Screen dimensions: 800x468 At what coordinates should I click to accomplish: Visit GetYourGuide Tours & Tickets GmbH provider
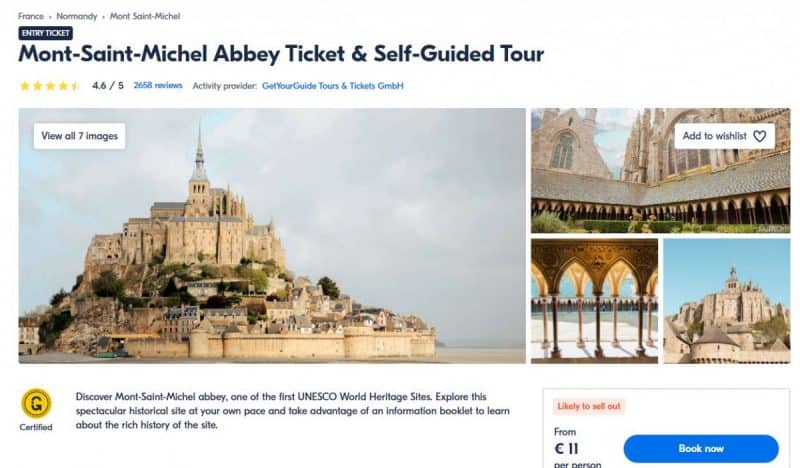coord(333,86)
